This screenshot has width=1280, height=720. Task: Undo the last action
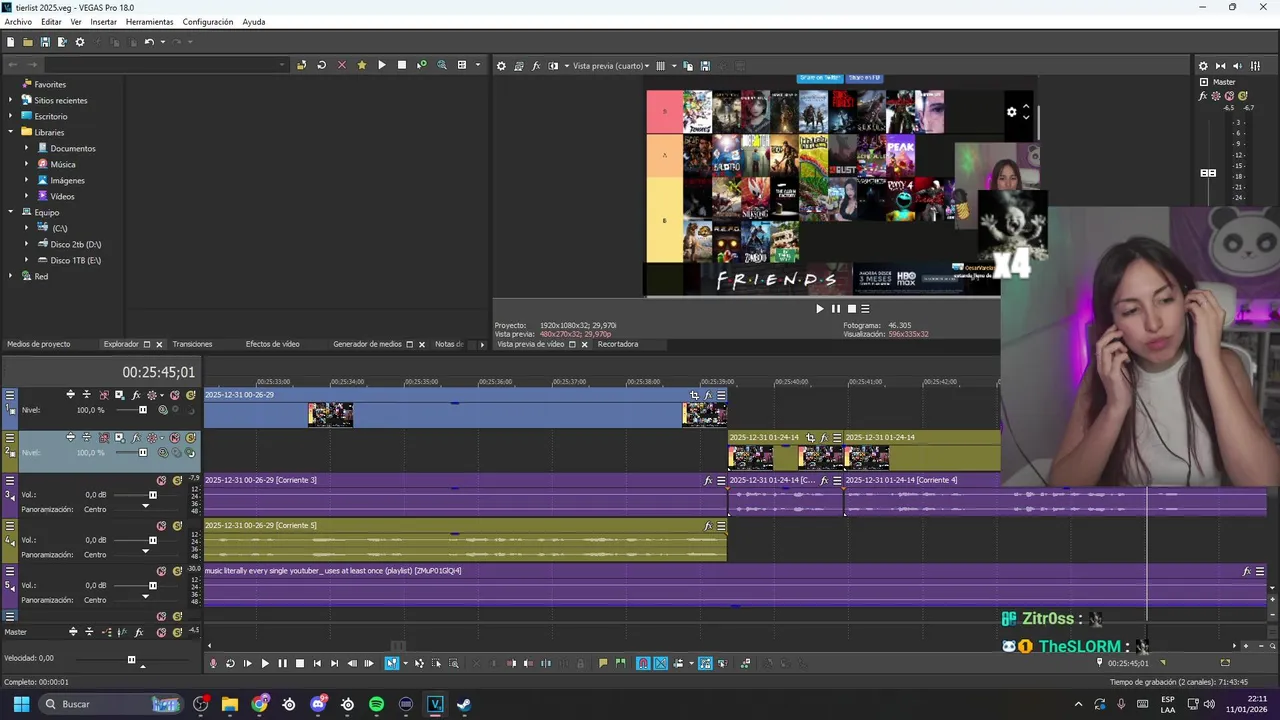[149, 42]
